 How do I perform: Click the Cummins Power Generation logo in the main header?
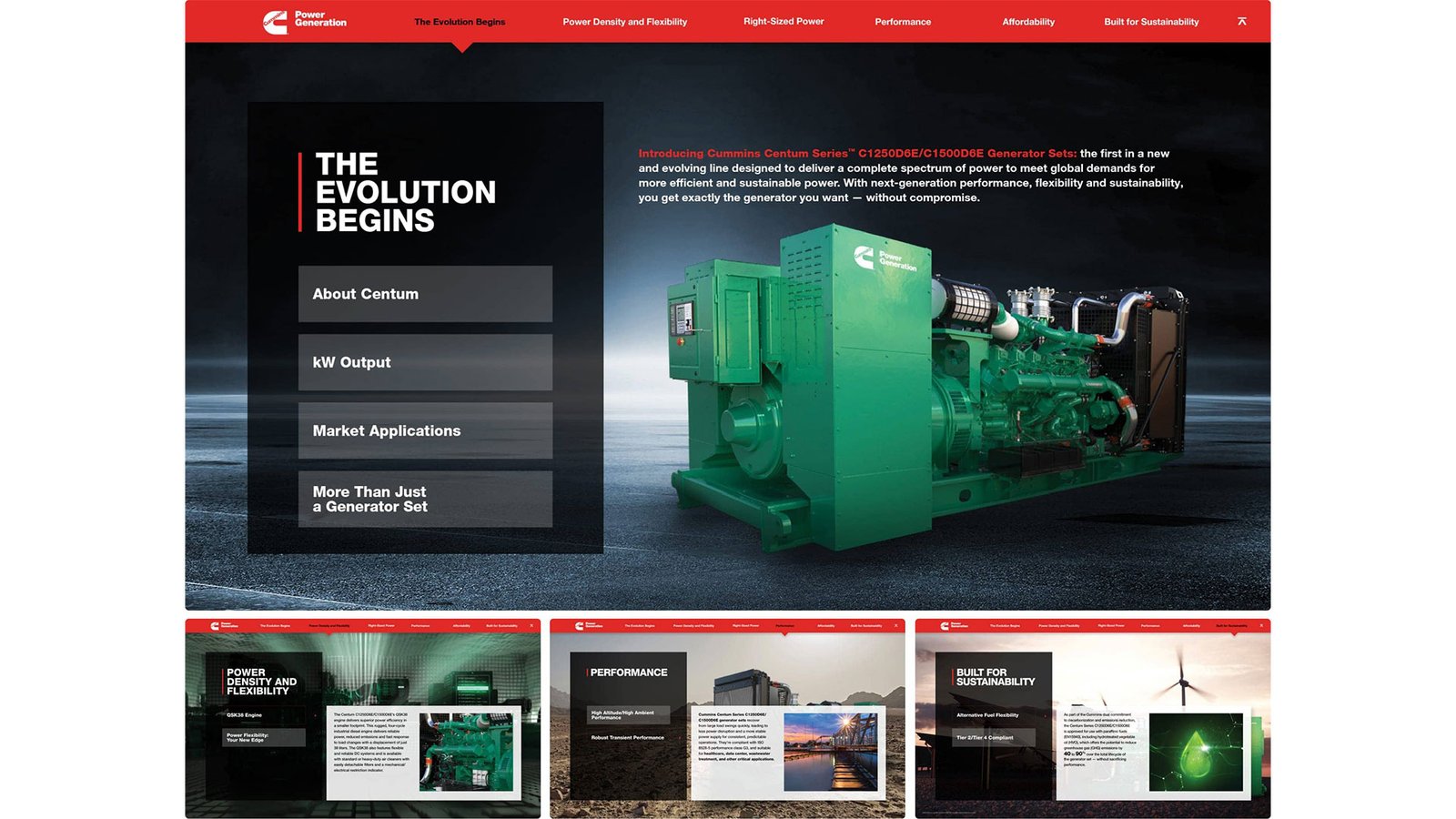[x=304, y=21]
